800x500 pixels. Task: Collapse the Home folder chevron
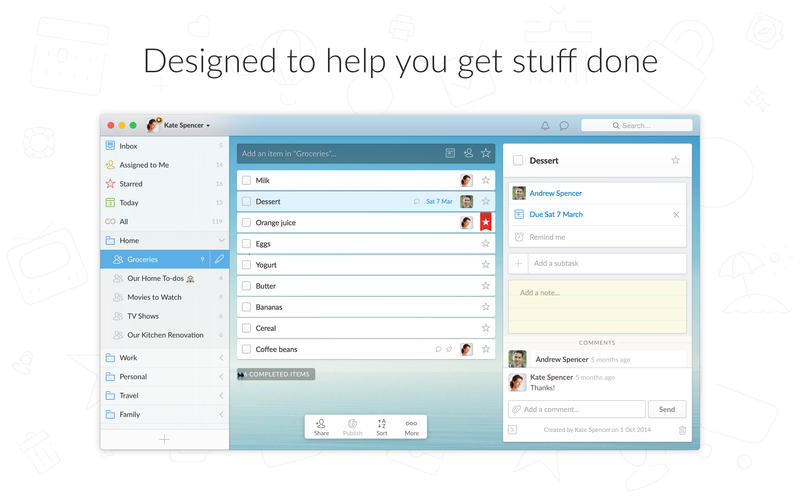click(x=221, y=240)
